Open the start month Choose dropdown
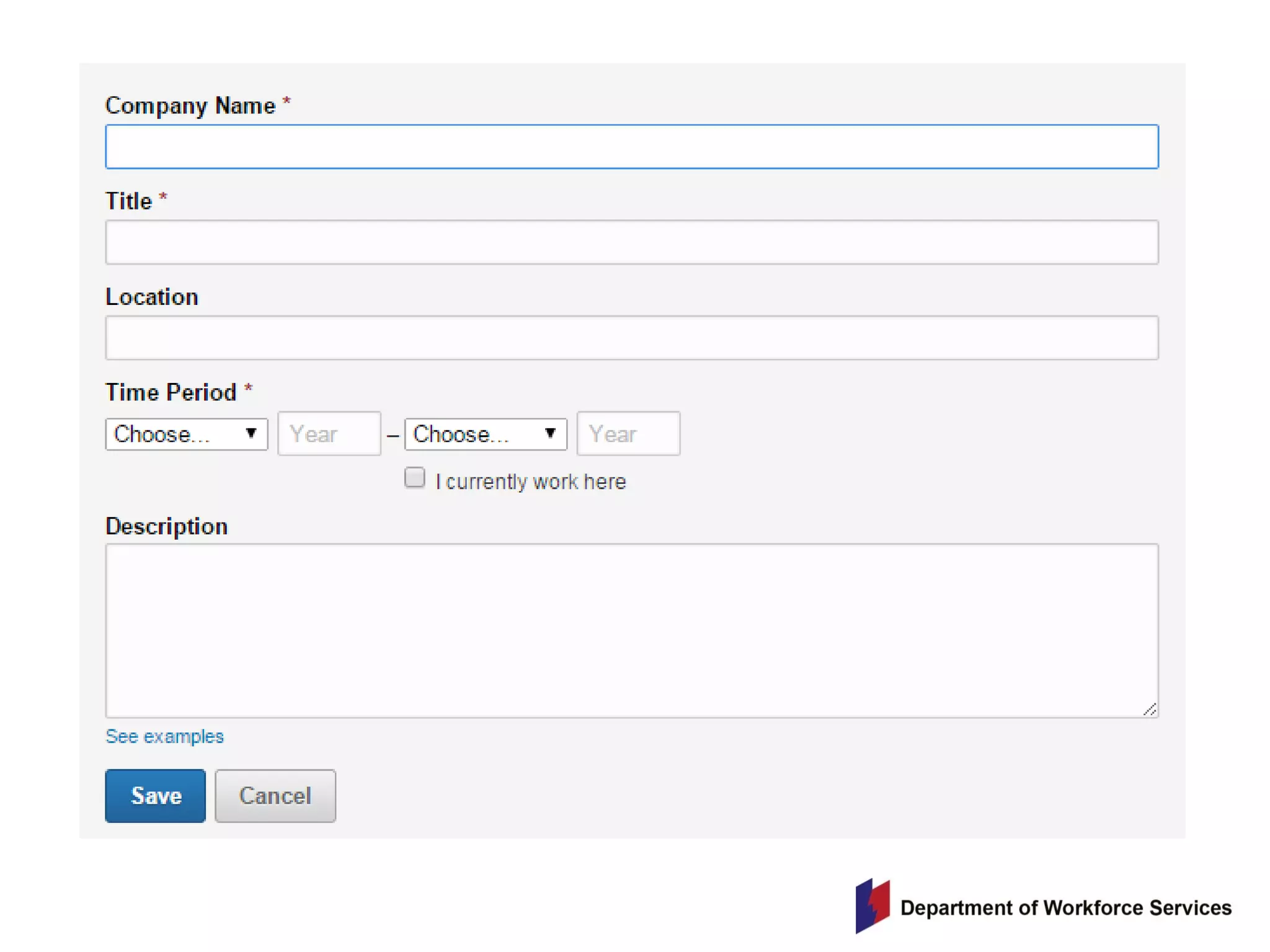This screenshot has height=952, width=1270. coord(186,434)
